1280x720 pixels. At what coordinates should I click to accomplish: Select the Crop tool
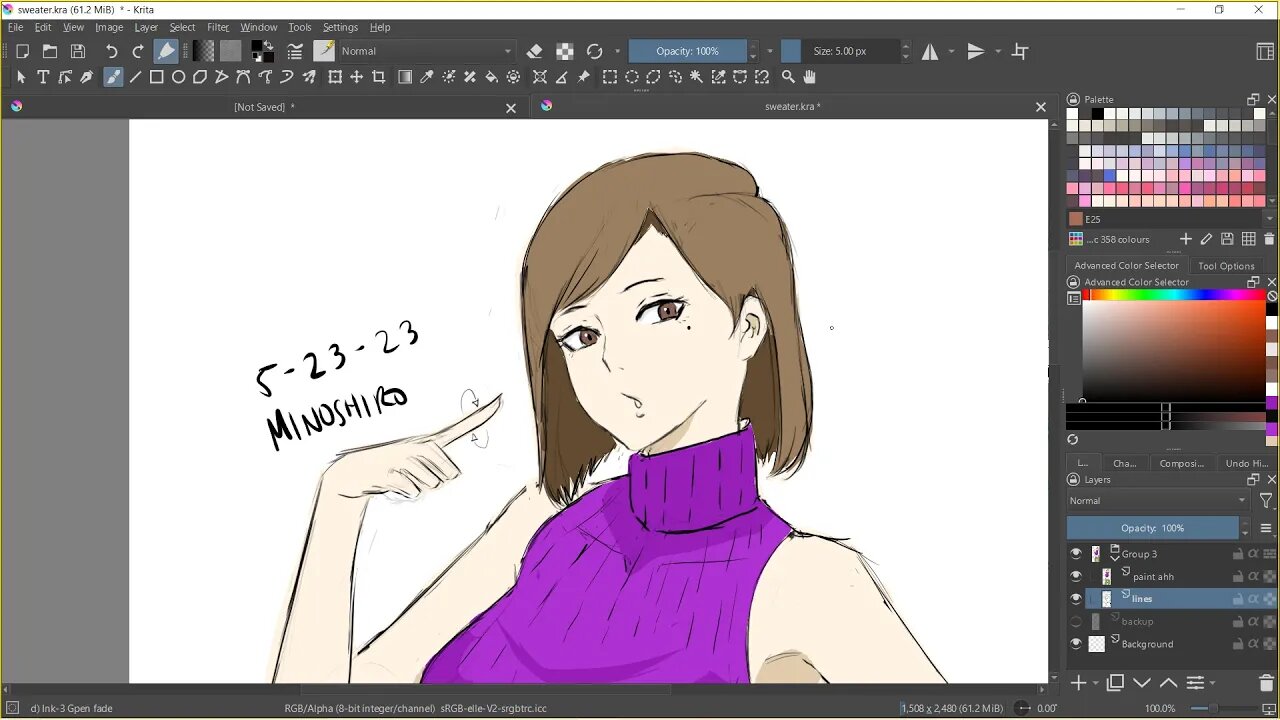click(x=379, y=77)
